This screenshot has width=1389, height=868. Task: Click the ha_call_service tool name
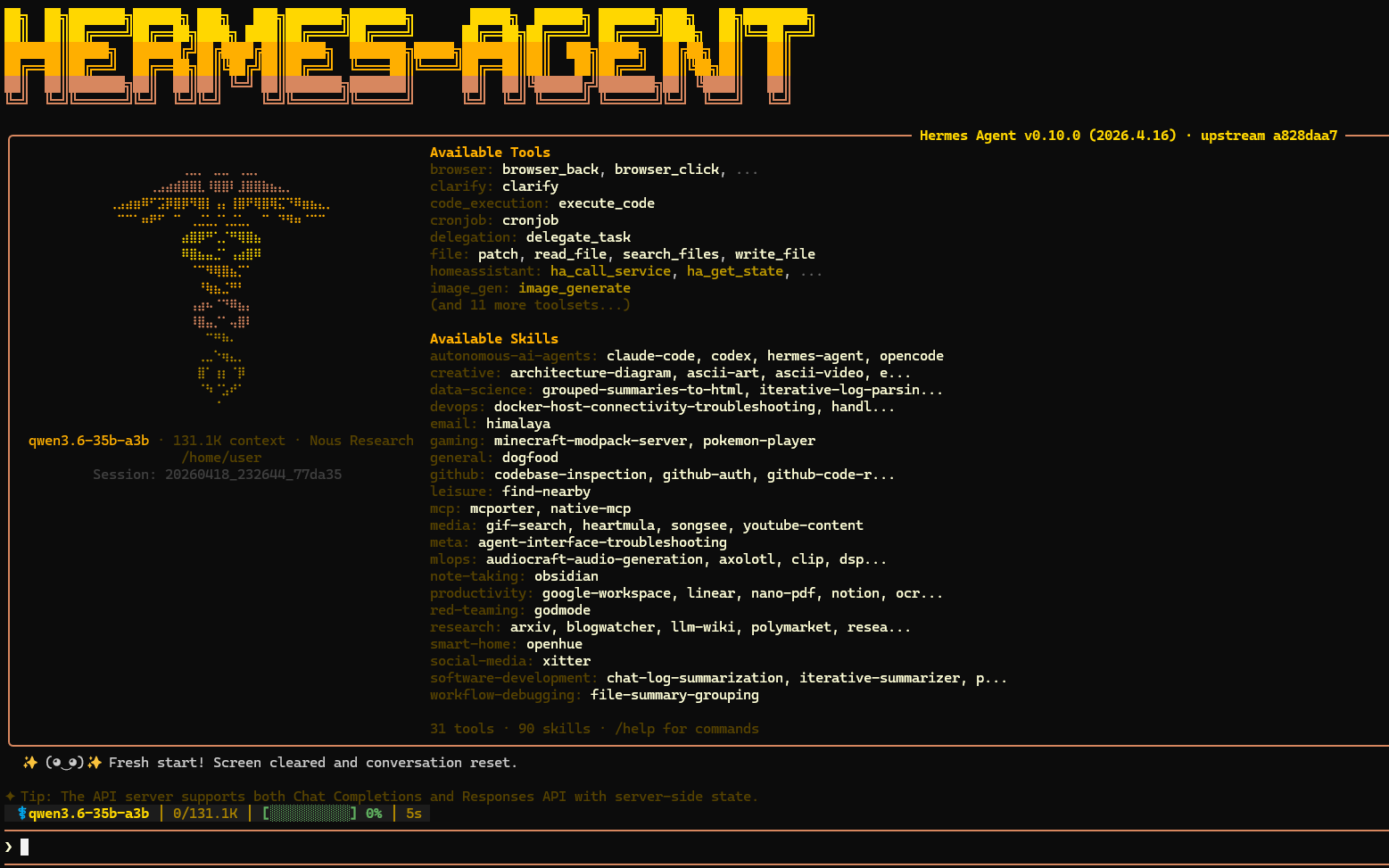tap(610, 271)
